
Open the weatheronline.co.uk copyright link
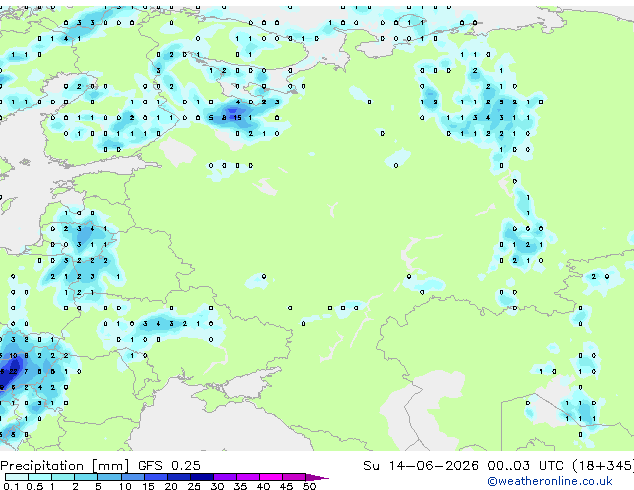tap(550, 481)
